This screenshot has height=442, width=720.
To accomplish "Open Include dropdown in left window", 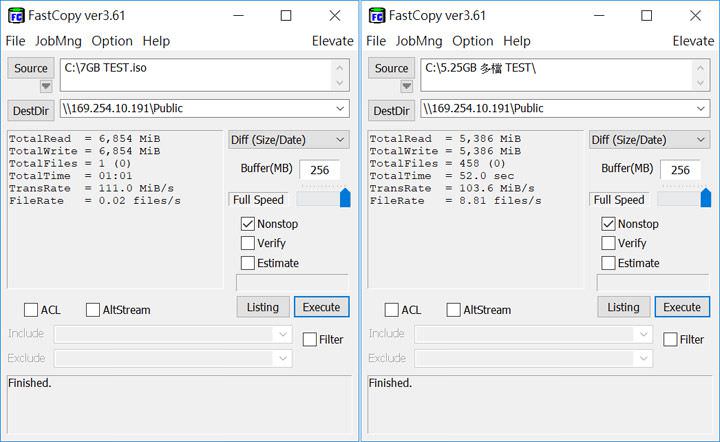I will tap(283, 334).
